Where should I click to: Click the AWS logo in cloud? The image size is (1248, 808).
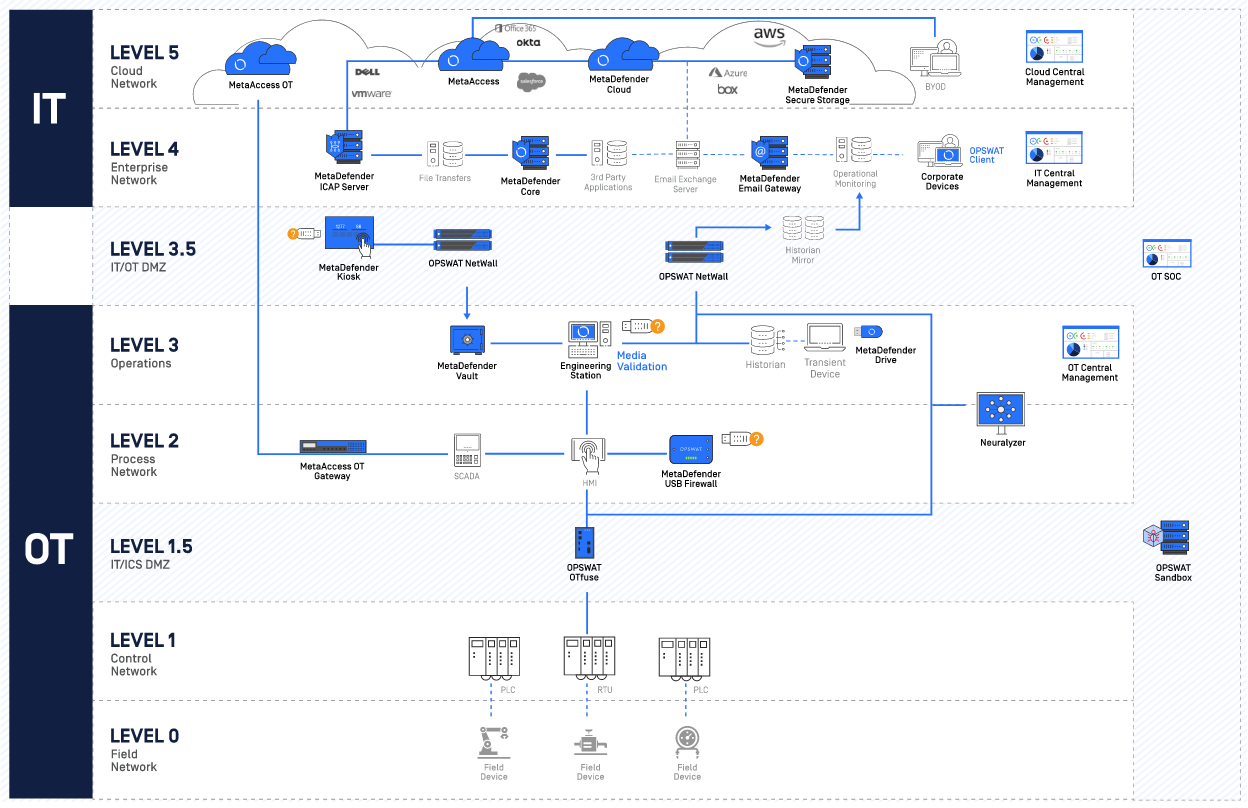769,35
